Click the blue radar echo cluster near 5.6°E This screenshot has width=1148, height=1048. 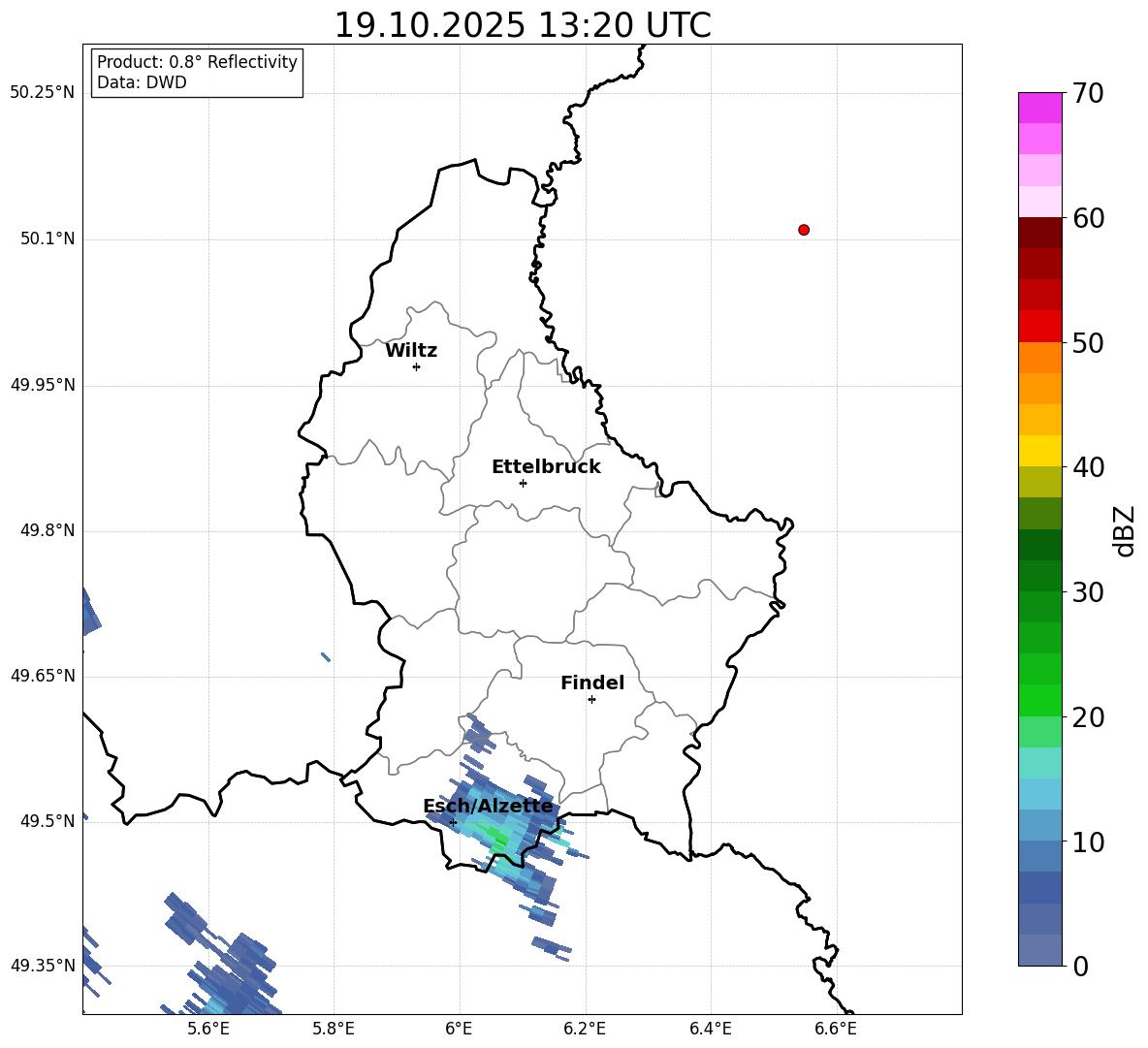[x=223, y=955]
